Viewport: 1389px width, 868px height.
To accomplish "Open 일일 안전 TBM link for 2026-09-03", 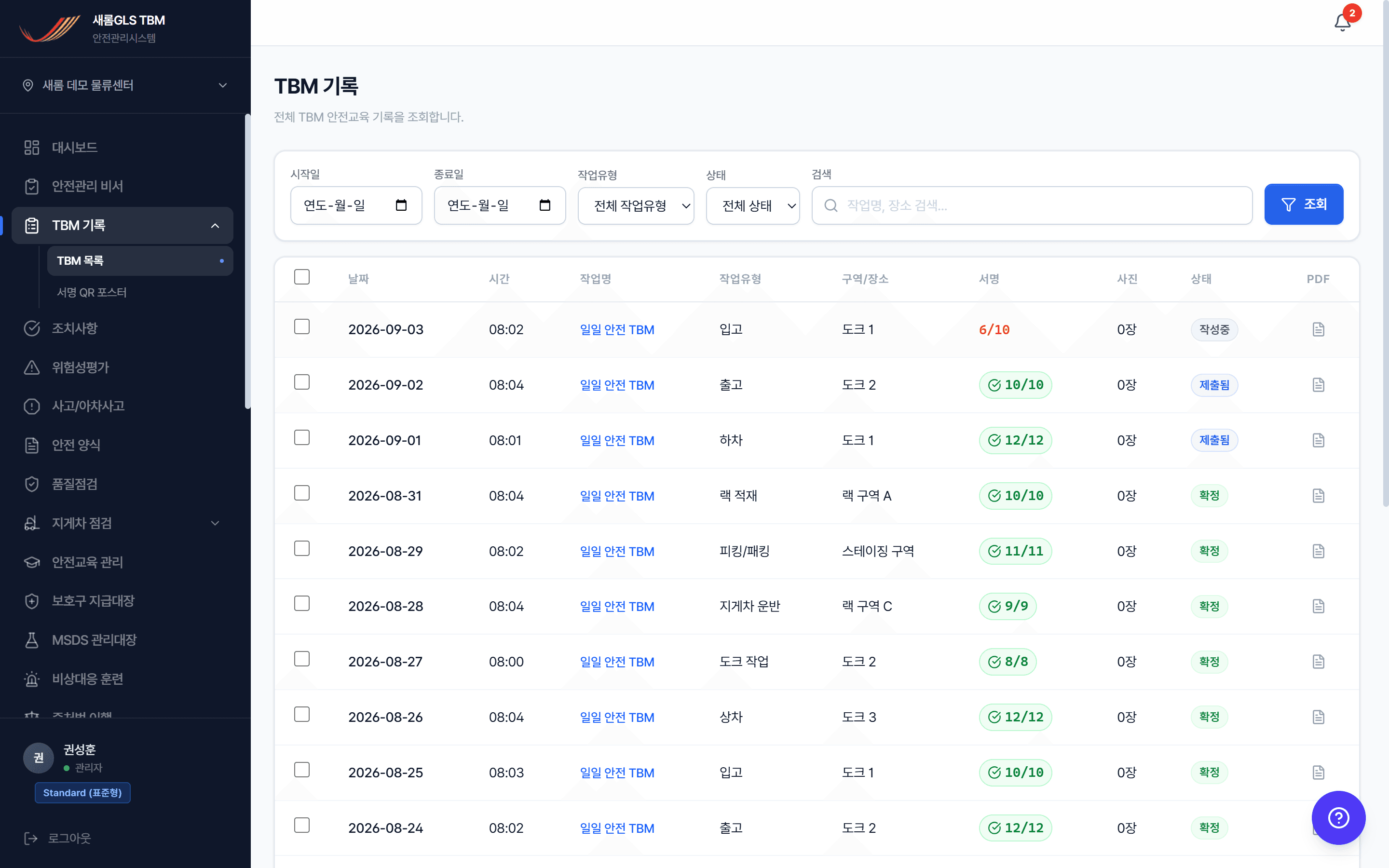I will coord(617,329).
